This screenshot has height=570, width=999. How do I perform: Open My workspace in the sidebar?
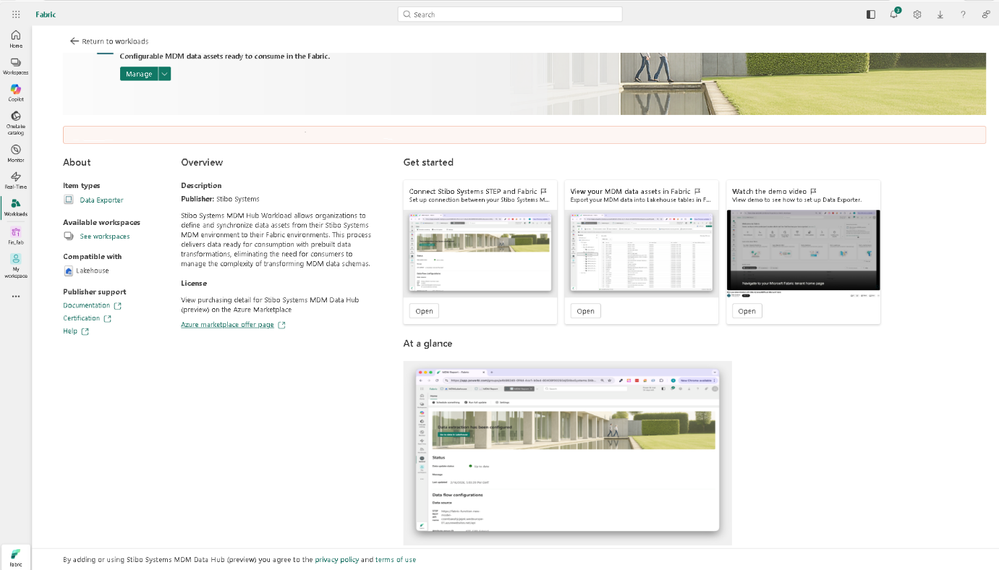click(x=16, y=266)
